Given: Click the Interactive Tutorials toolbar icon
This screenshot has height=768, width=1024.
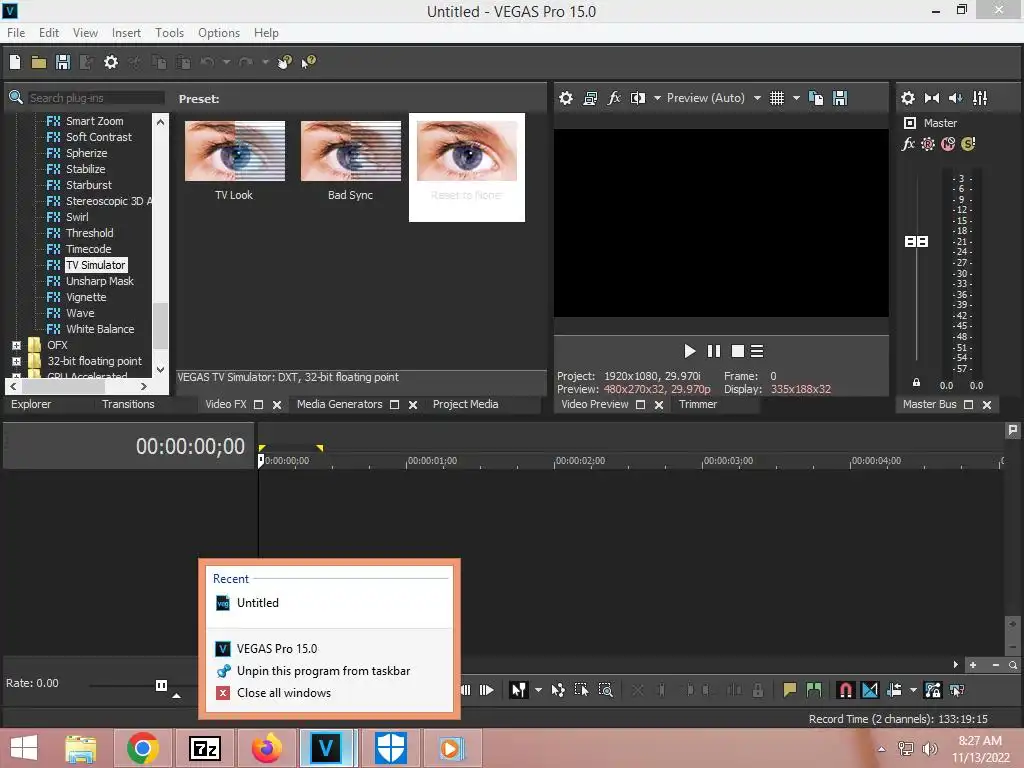Looking at the screenshot, I should point(284,62).
